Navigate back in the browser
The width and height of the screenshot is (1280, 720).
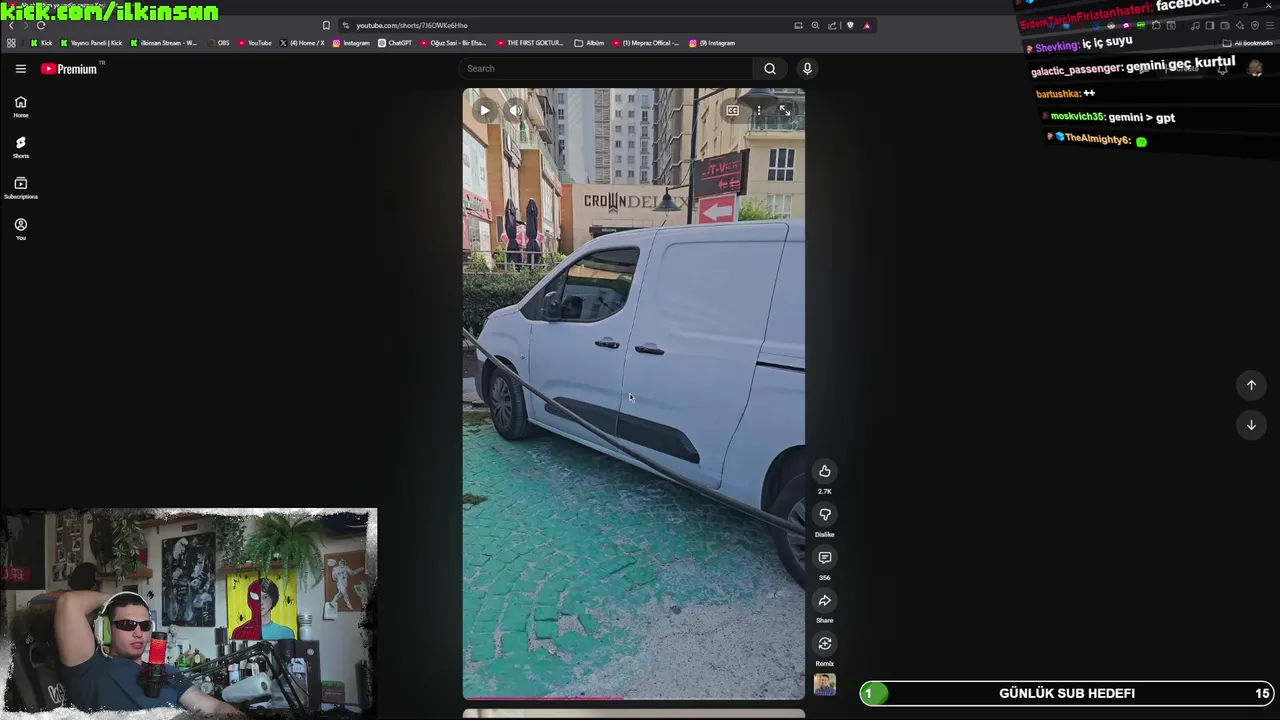tap(11, 25)
